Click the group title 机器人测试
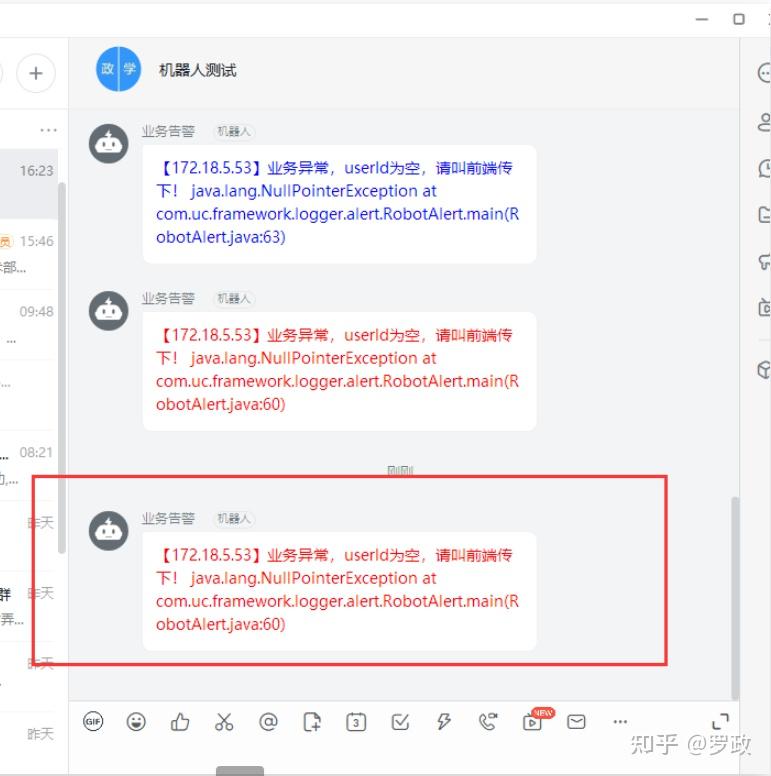Image resolution: width=771 pixels, height=776 pixels. pyautogui.click(x=197, y=70)
